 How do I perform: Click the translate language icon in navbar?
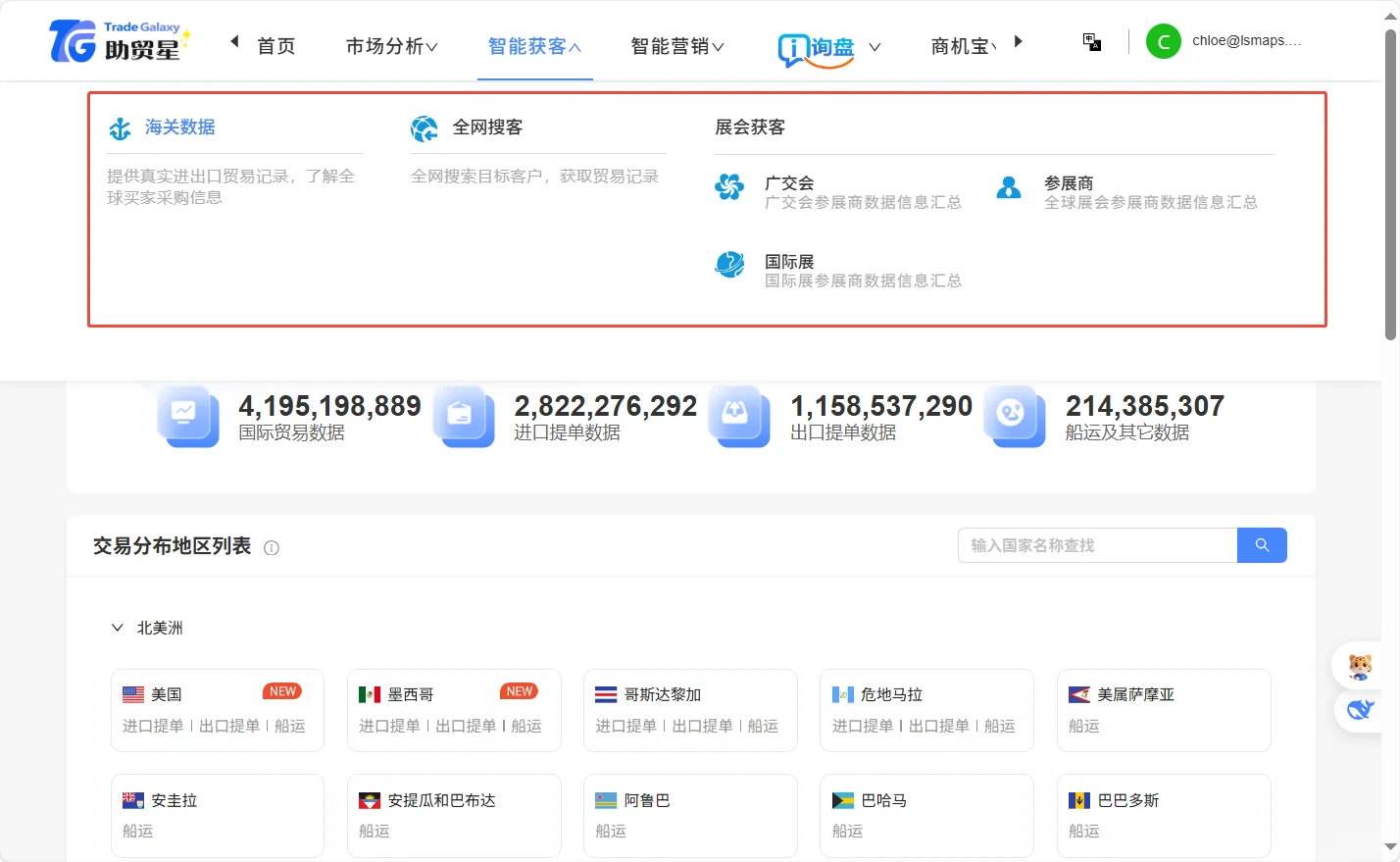tap(1091, 41)
